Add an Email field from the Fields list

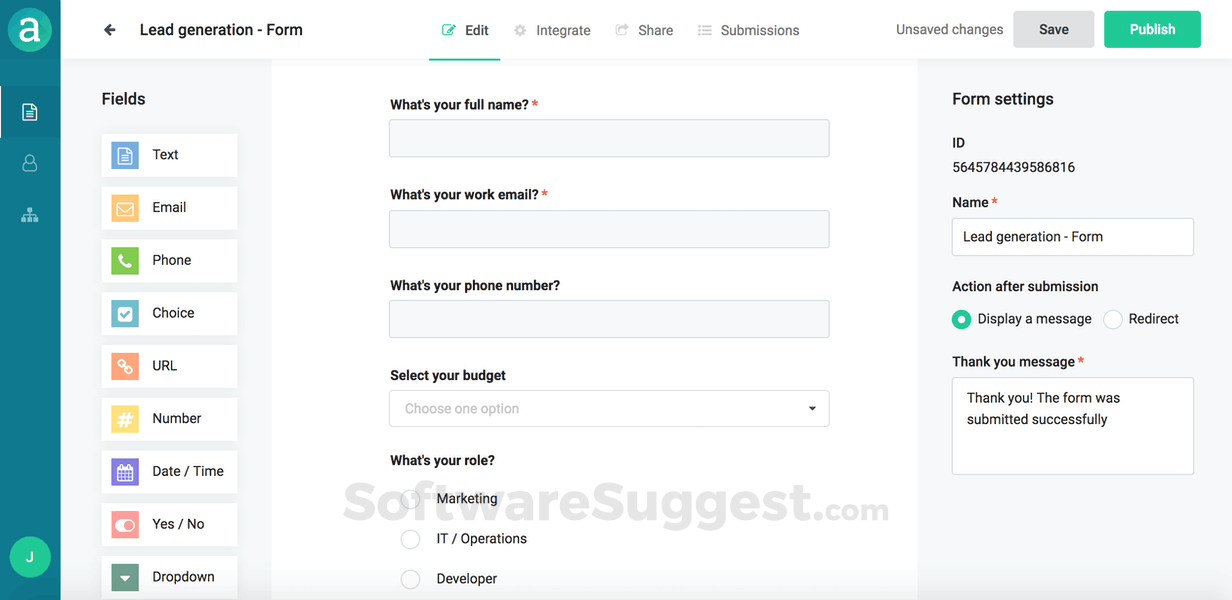tap(169, 208)
